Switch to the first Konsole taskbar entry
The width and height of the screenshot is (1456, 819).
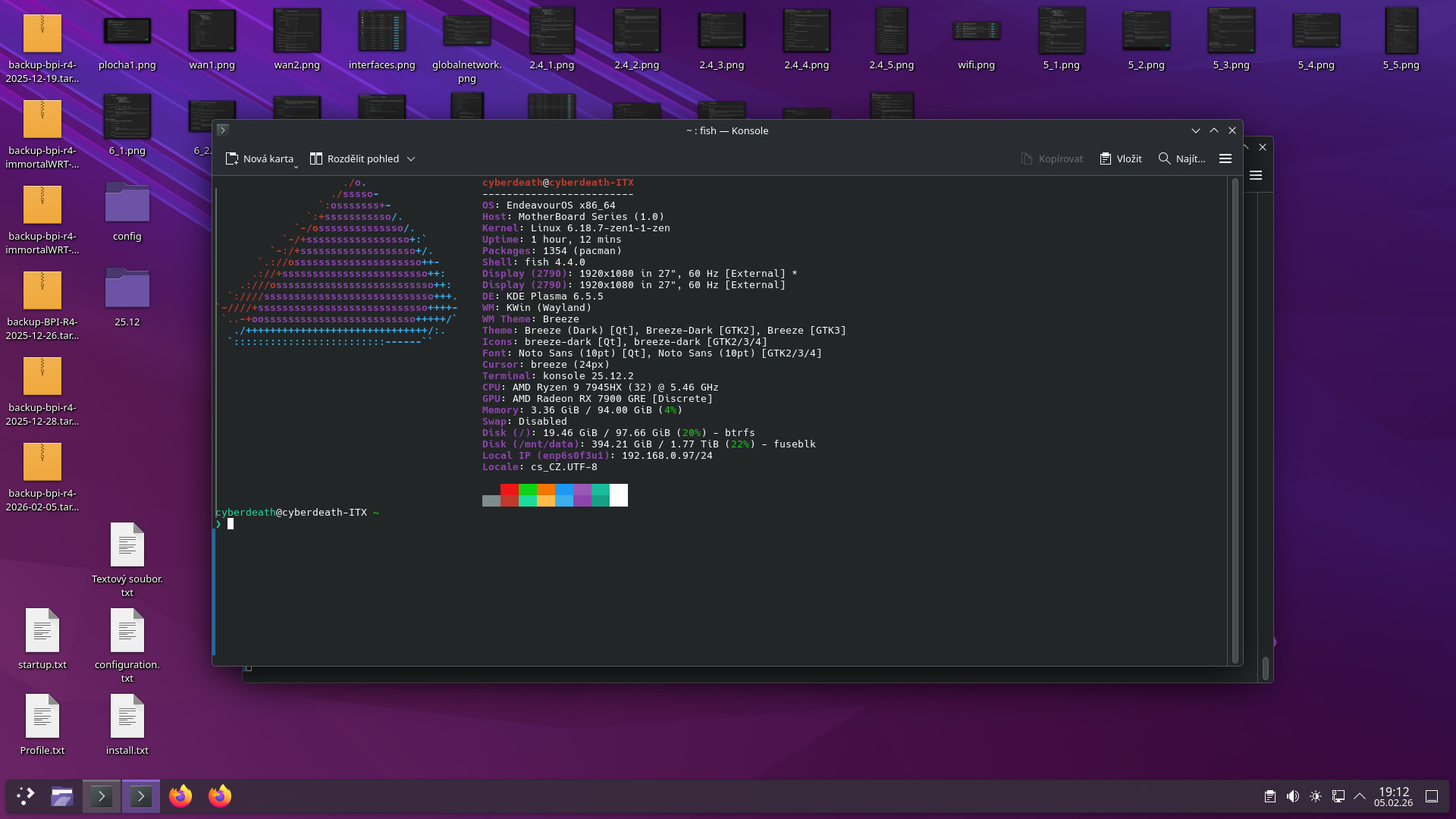tap(102, 795)
